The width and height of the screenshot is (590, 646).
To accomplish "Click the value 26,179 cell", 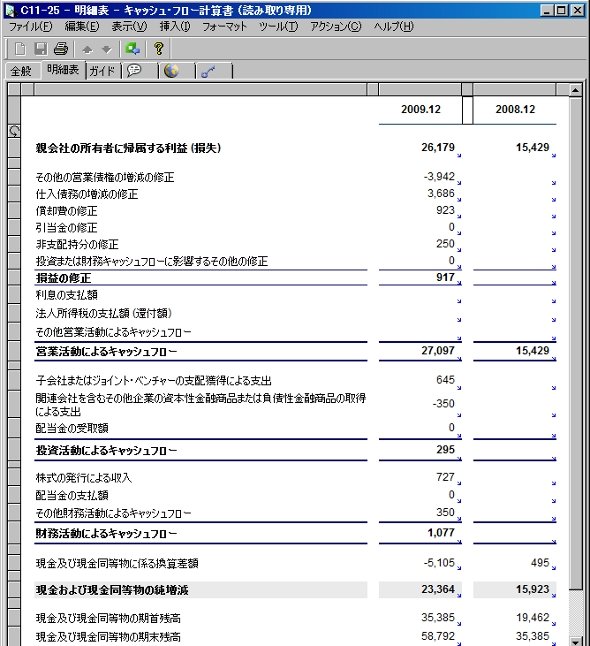I will click(x=438, y=147).
